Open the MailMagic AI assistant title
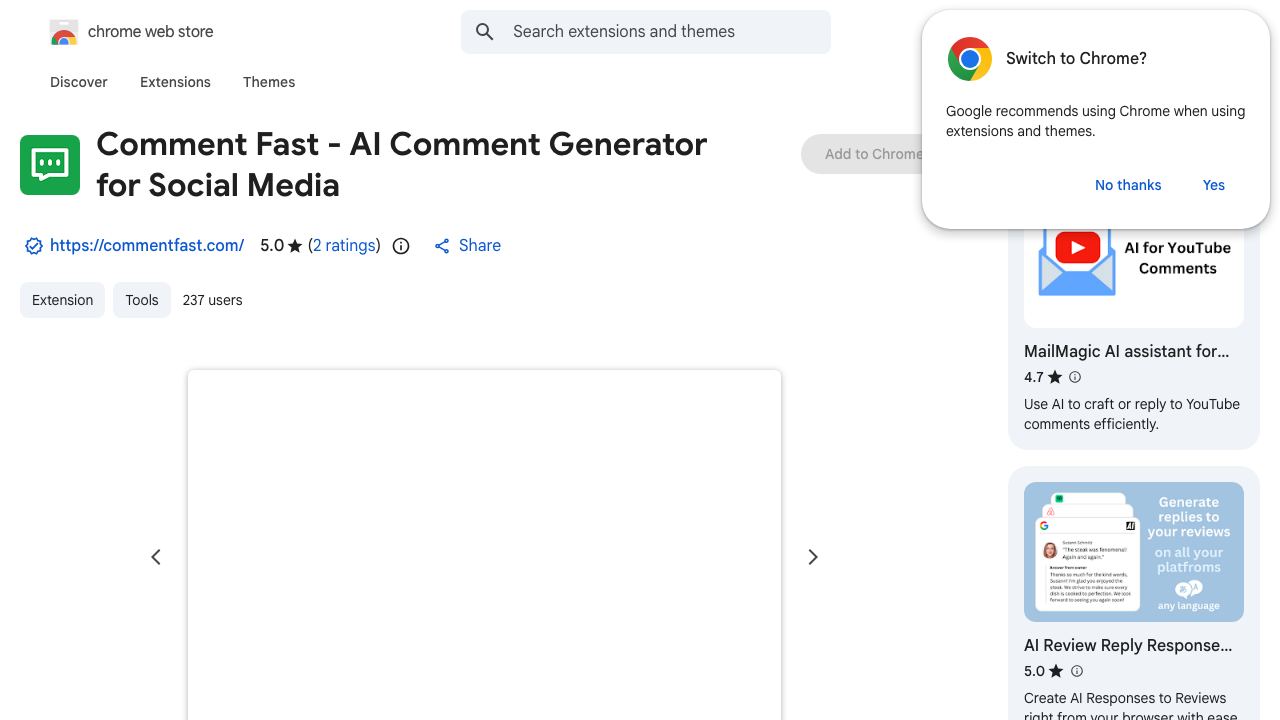 pyautogui.click(x=1127, y=352)
